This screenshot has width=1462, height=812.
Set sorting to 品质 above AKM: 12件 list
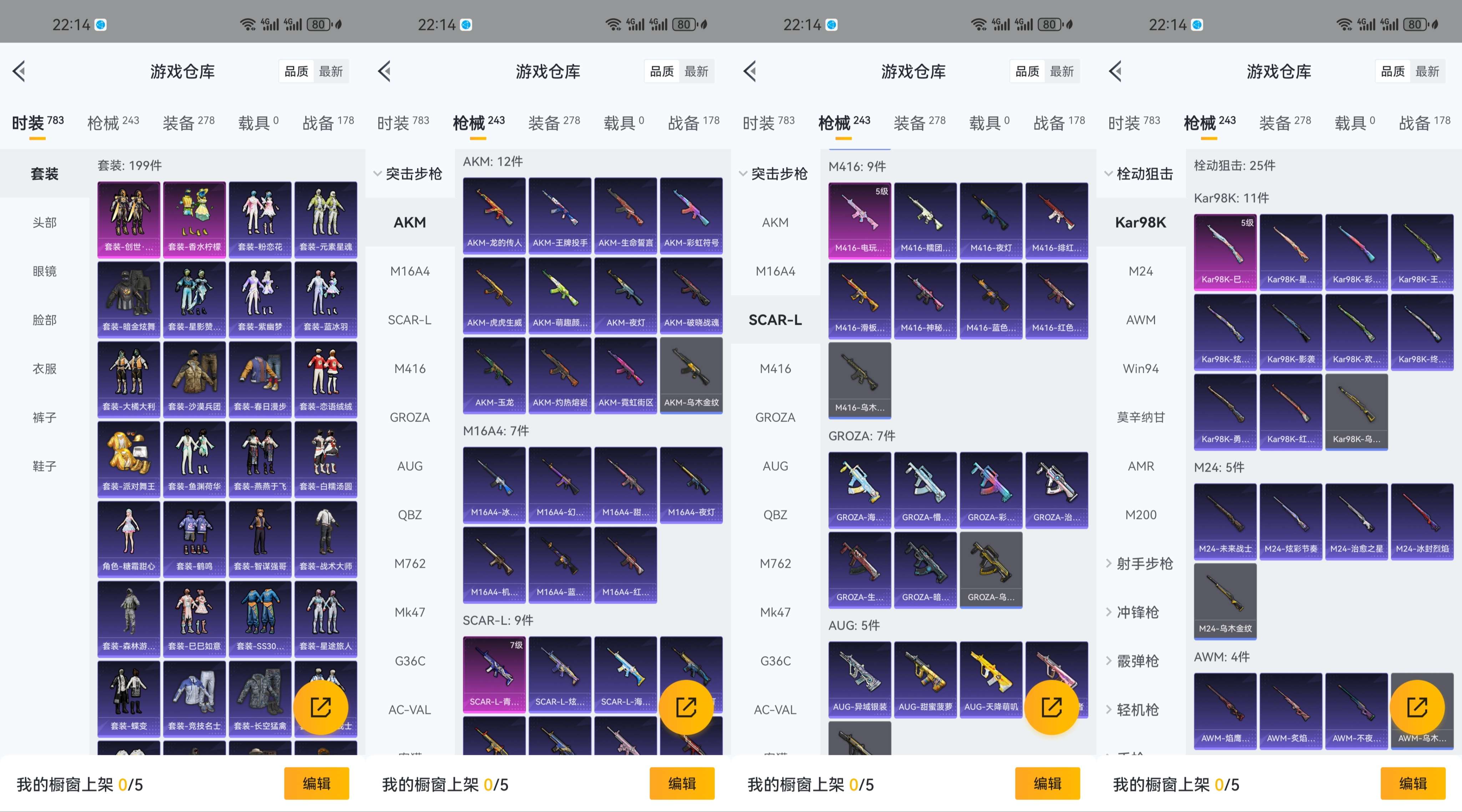click(x=662, y=71)
